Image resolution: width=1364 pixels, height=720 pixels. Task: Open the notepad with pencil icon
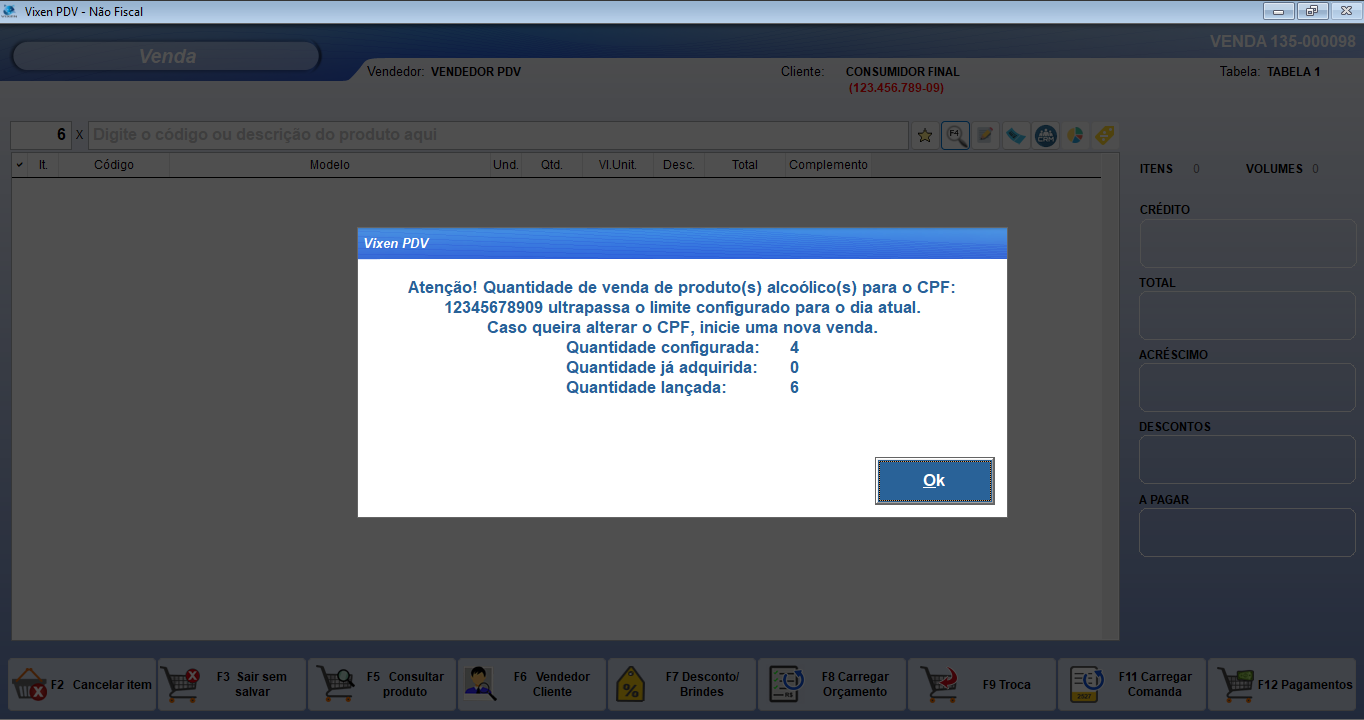click(985, 135)
